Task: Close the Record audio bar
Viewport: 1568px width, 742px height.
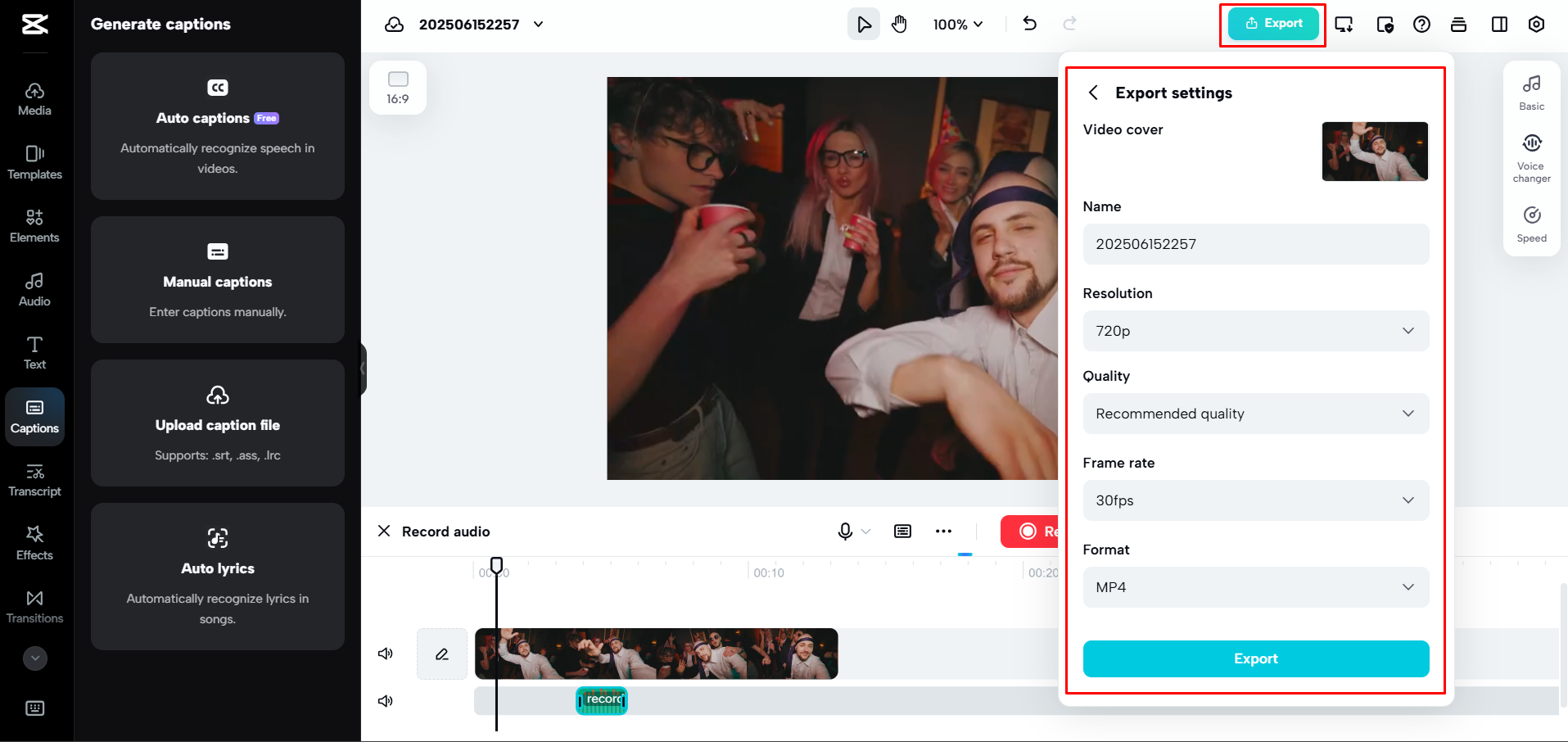Action: (384, 531)
